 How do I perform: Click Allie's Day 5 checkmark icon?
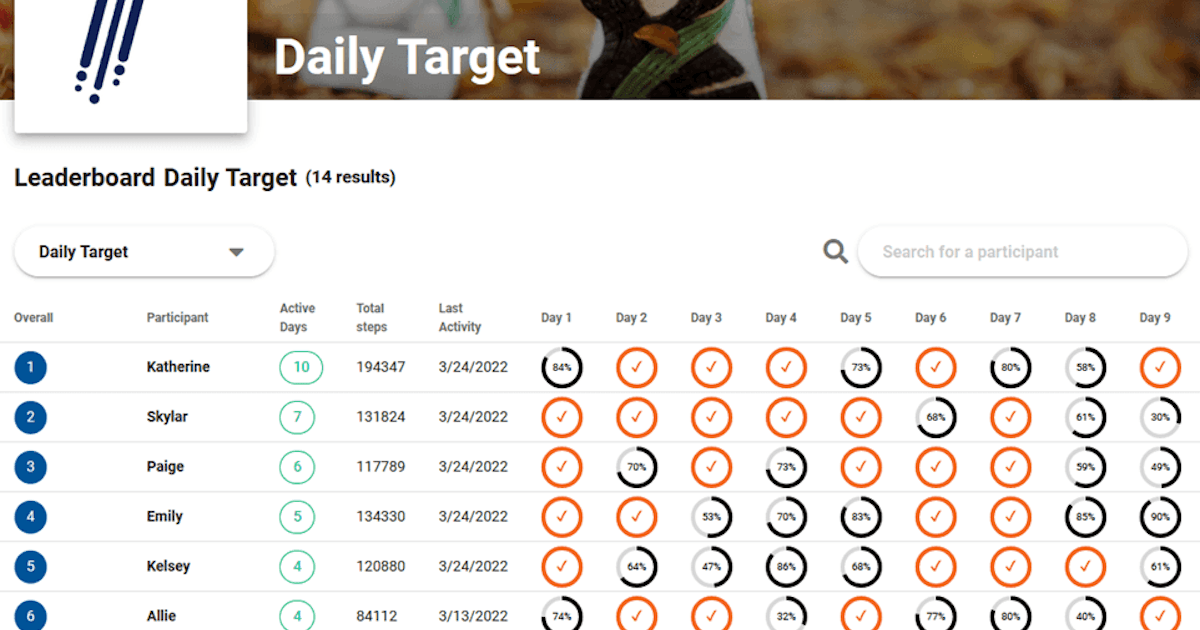pos(860,616)
